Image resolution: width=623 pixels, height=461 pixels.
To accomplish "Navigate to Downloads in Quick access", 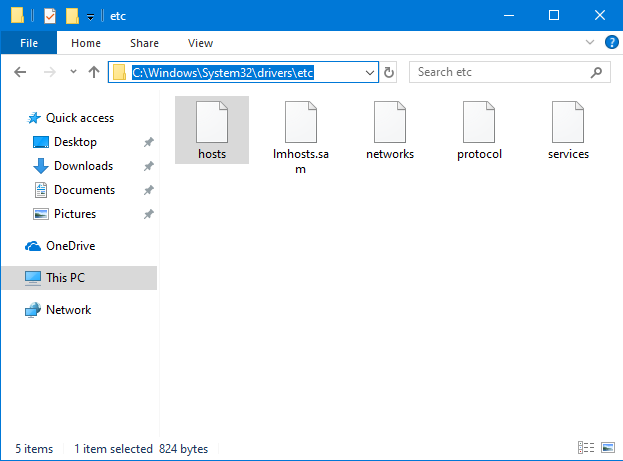I will (83, 166).
